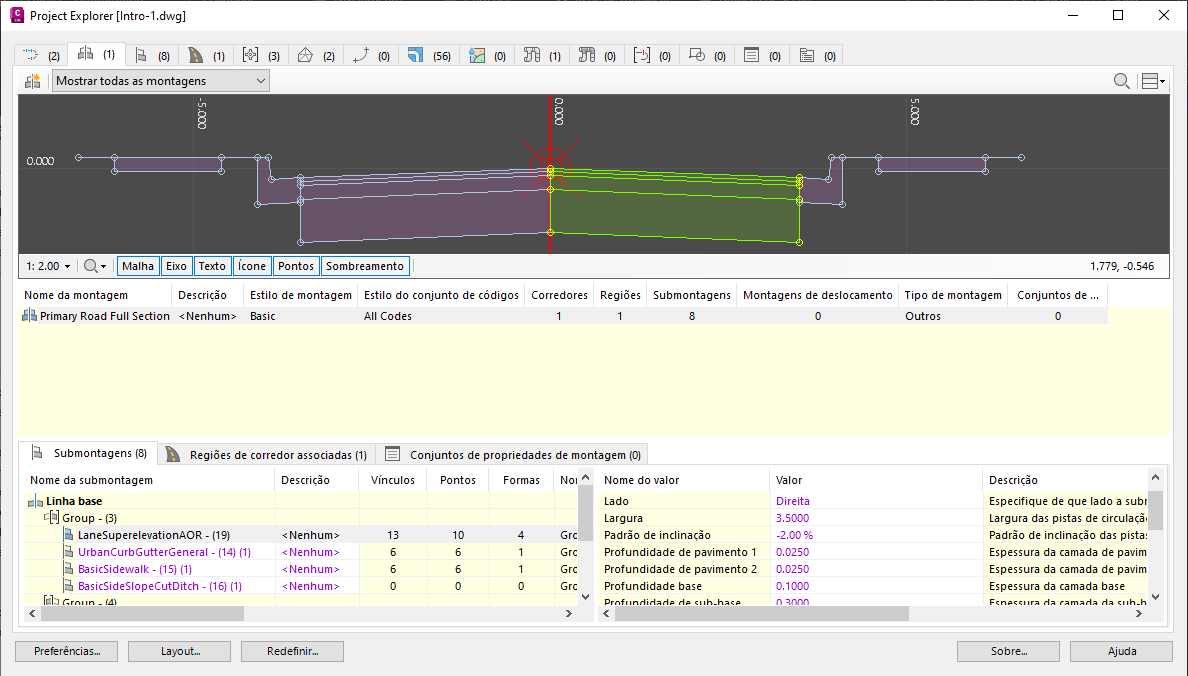1188x676 pixels.
Task: Toggle the Malha grid display
Action: pyautogui.click(x=138, y=266)
